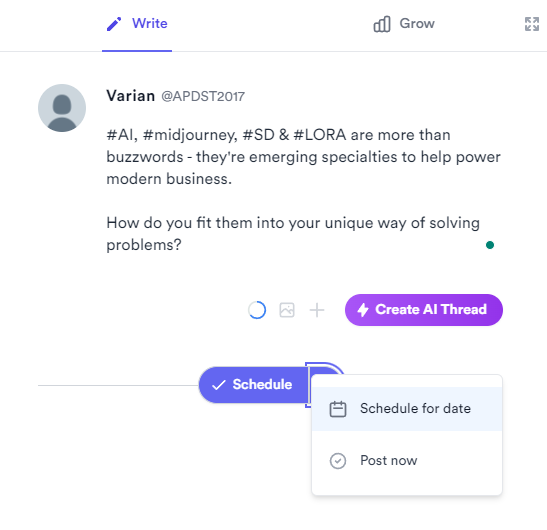Screen dimensions: 547x530
Task: Open the @APDST2017 handle
Action: 203,96
